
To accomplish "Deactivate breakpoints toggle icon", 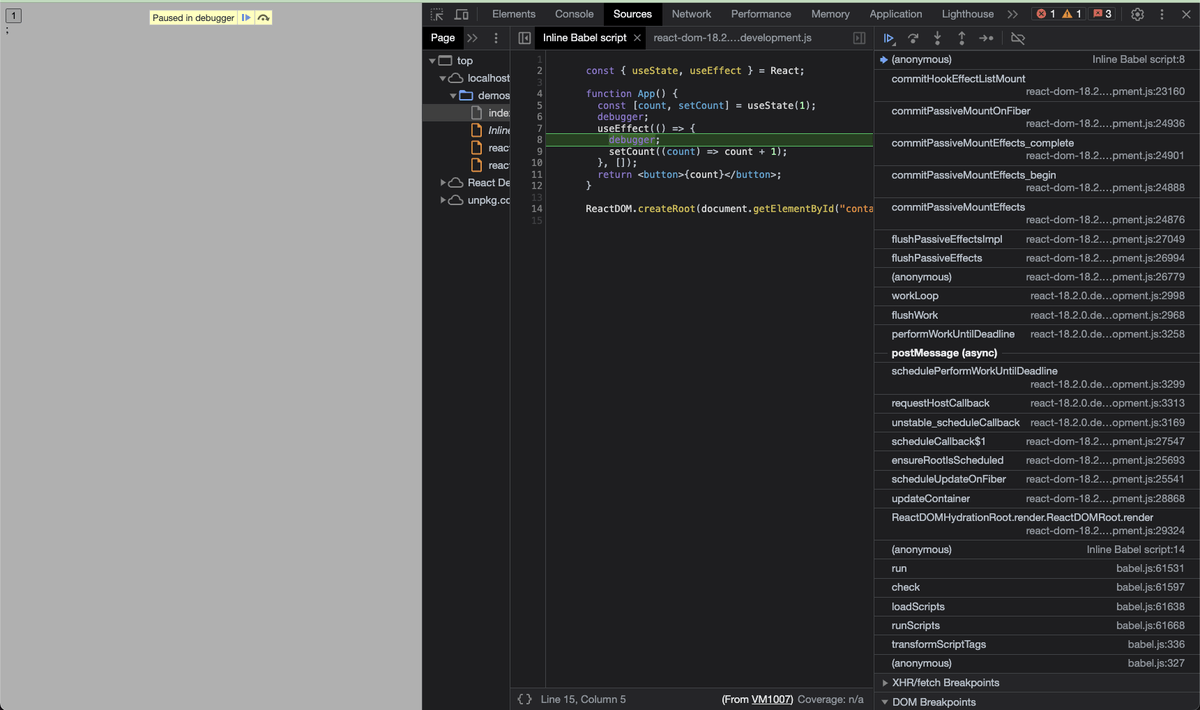I will [1018, 38].
